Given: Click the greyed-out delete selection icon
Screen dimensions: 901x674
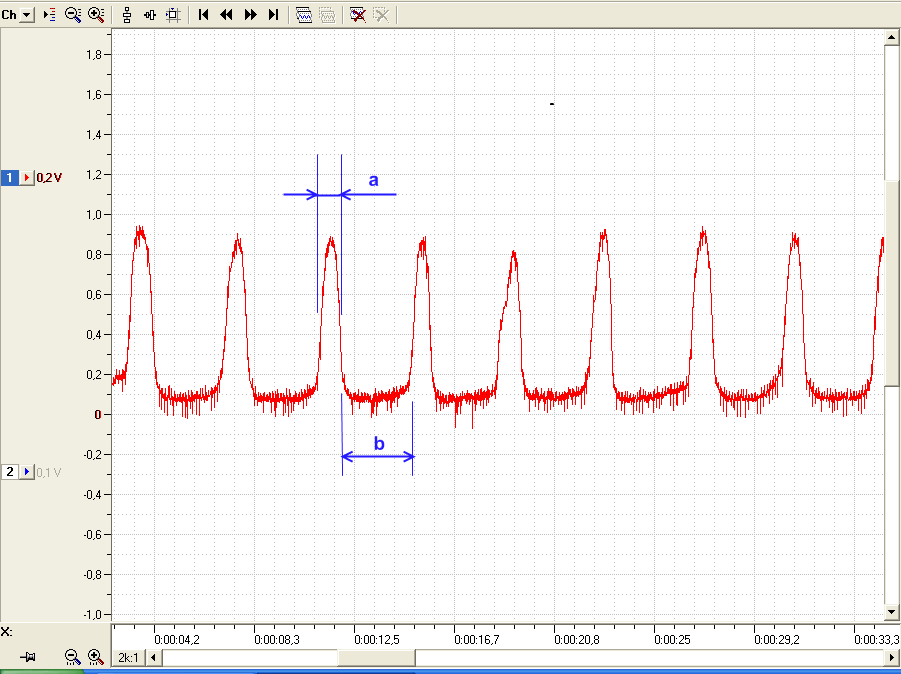Looking at the screenshot, I should coord(381,15).
